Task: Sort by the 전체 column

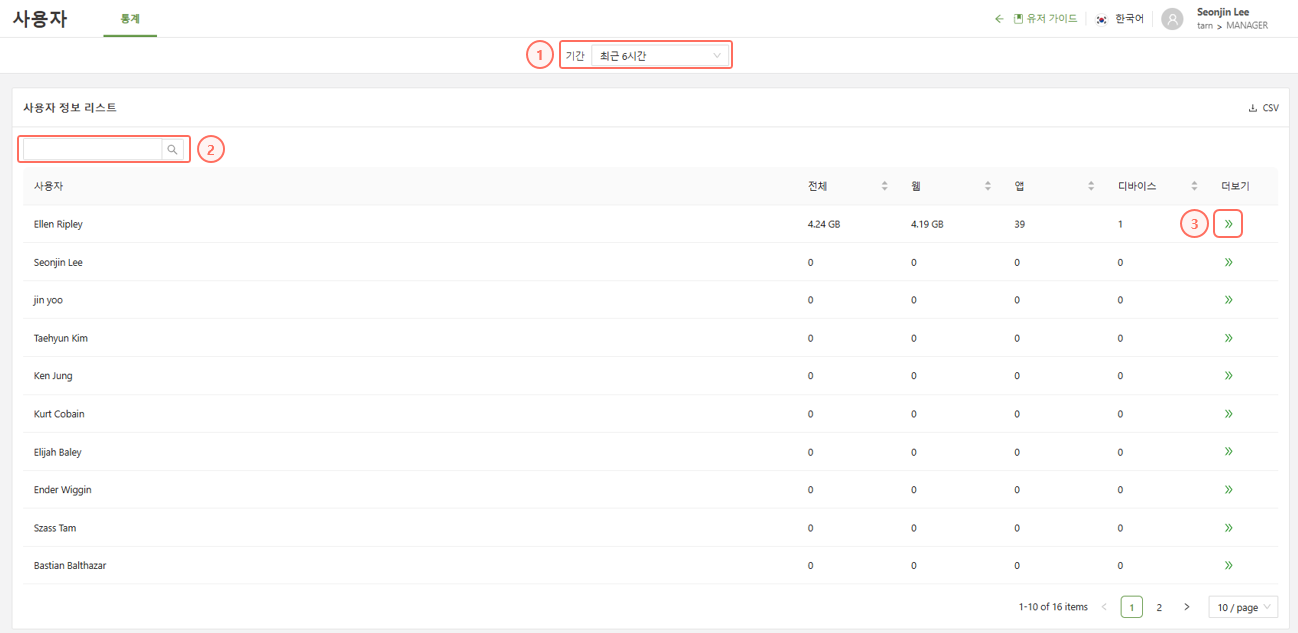Action: click(884, 186)
